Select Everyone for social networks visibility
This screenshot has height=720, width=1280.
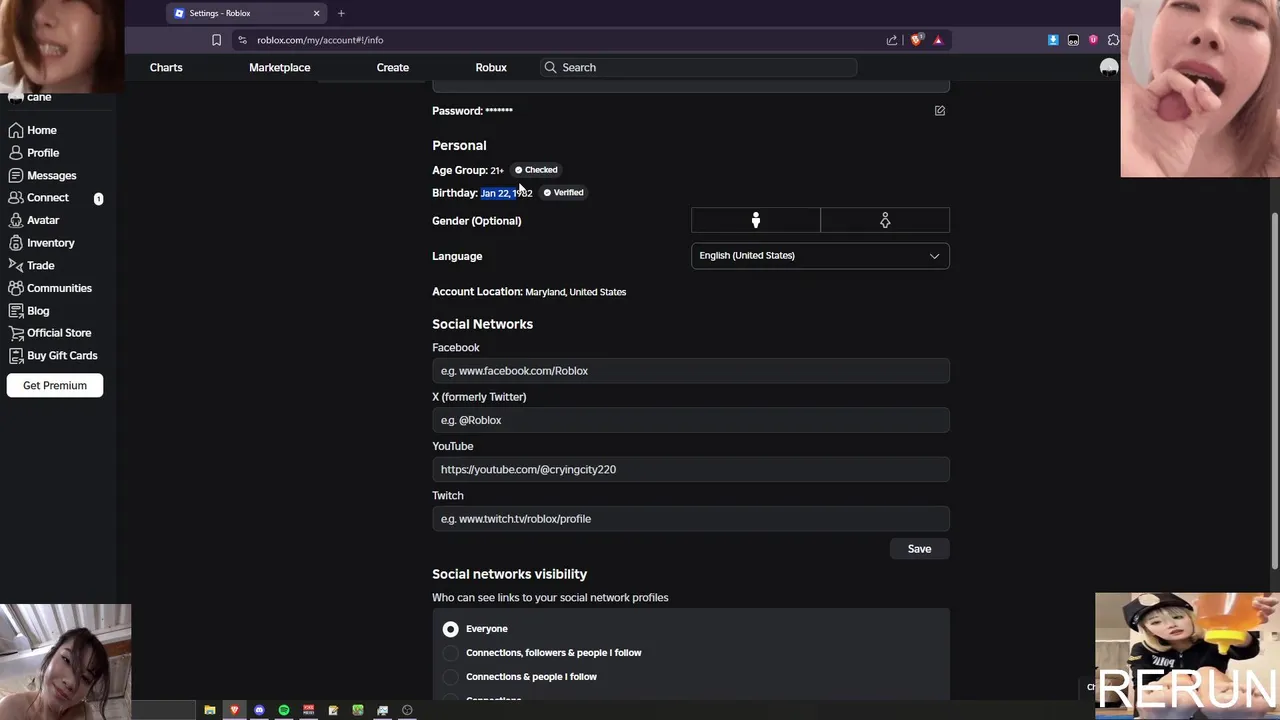451,629
